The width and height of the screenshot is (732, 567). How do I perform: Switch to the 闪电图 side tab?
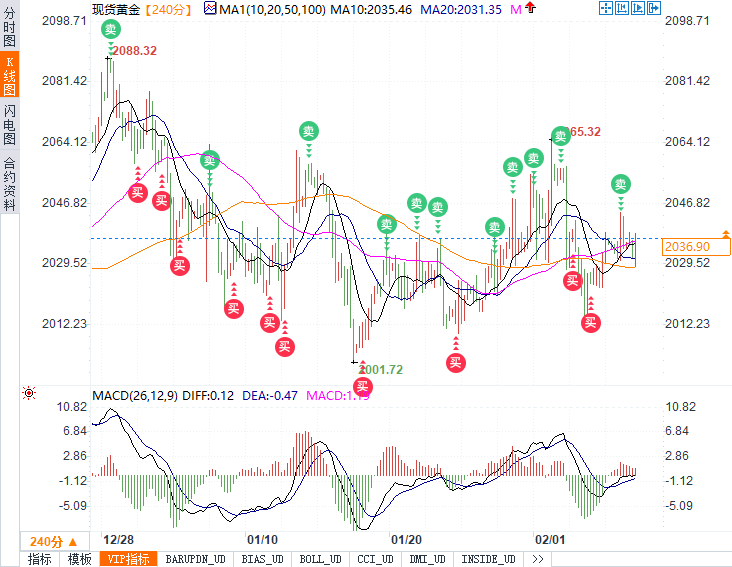tap(9, 123)
